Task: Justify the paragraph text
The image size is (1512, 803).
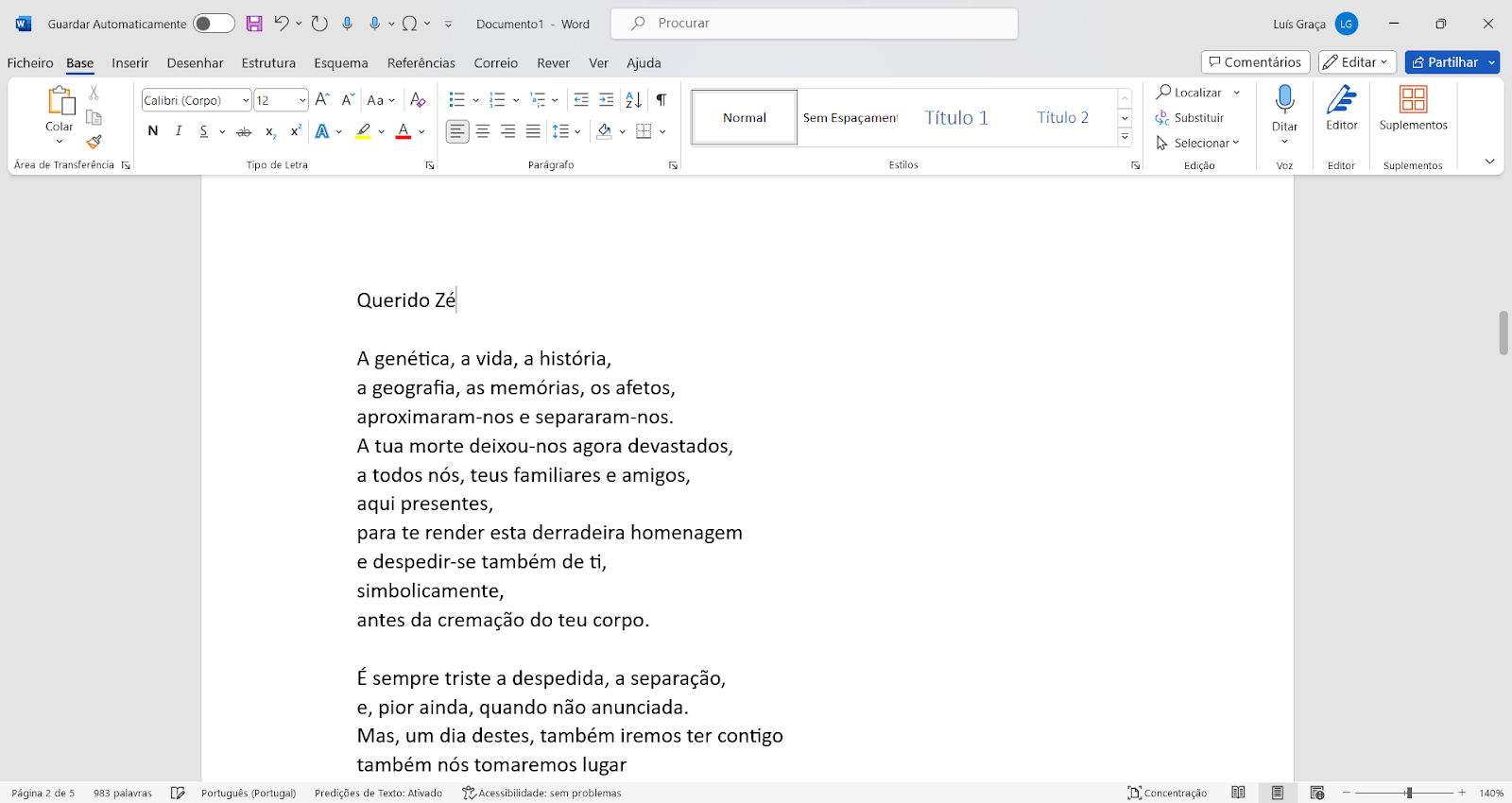Action: tap(534, 131)
